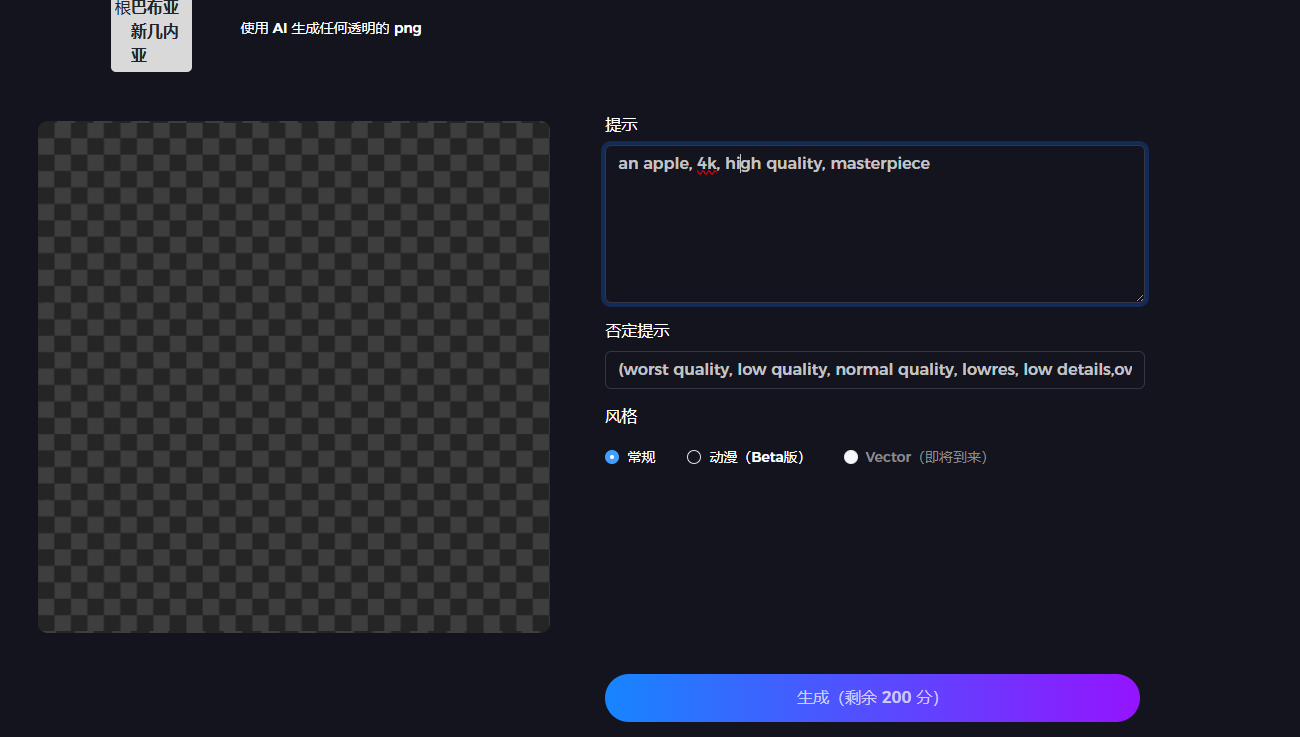Click the 生成 (剩余 200 分) generate button
This screenshot has width=1300, height=737.
coord(872,698)
